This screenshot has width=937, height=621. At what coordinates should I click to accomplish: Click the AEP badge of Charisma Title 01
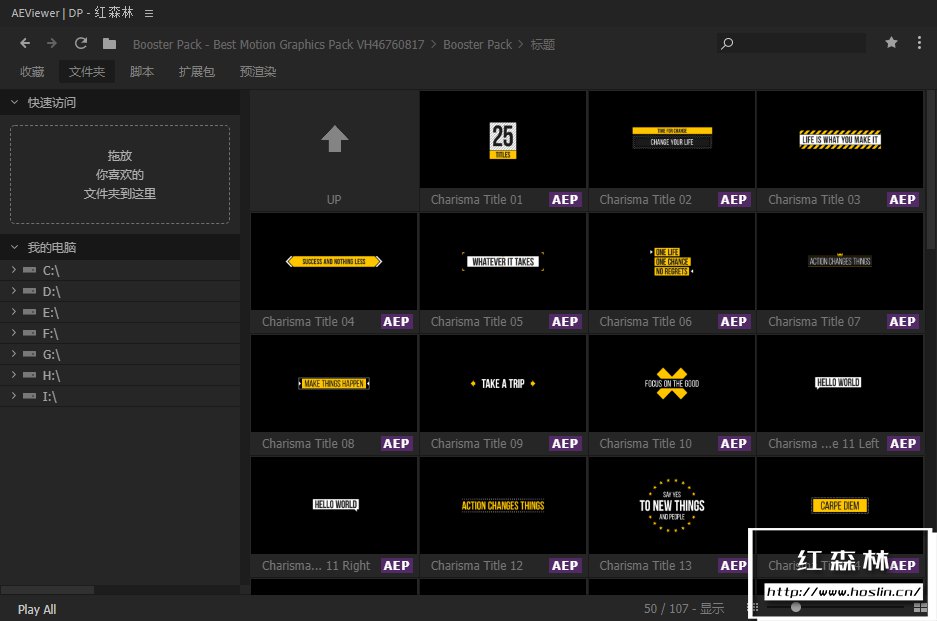point(565,200)
